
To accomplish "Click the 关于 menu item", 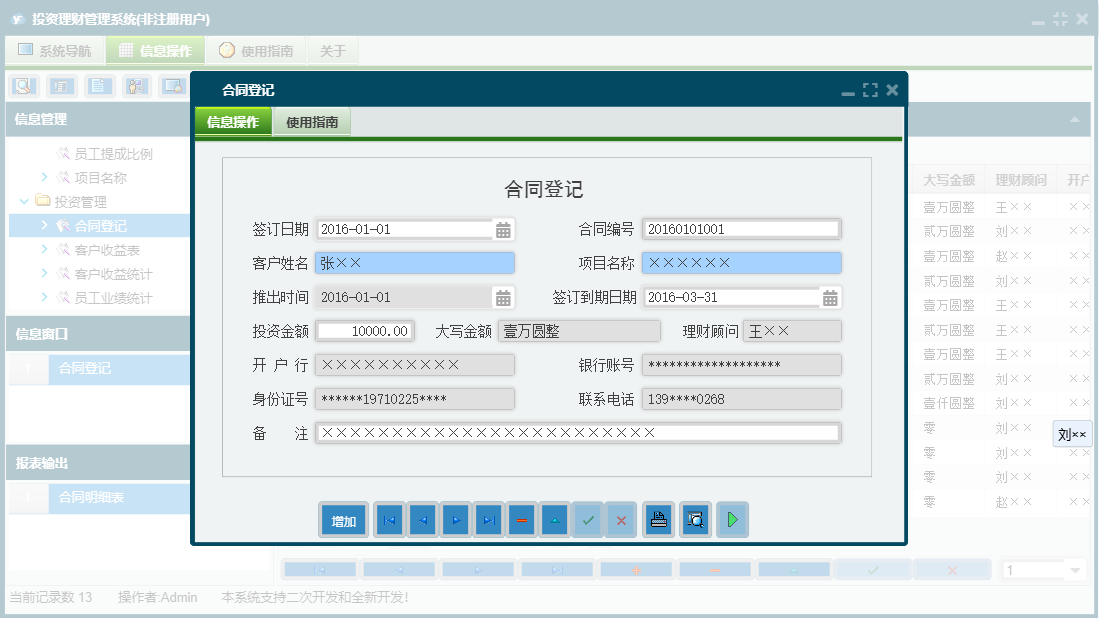I will click(333, 48).
